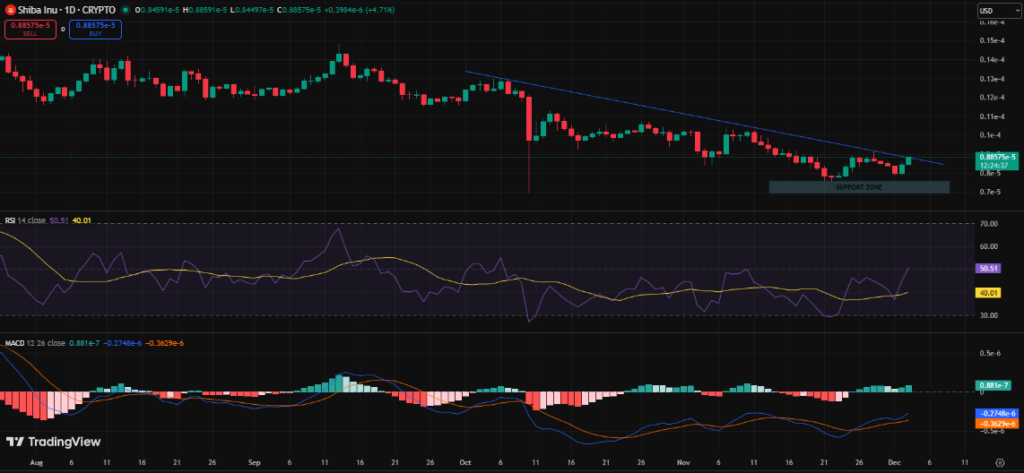1024x473 pixels.
Task: Click the red SELL button
Action: pos(31,29)
